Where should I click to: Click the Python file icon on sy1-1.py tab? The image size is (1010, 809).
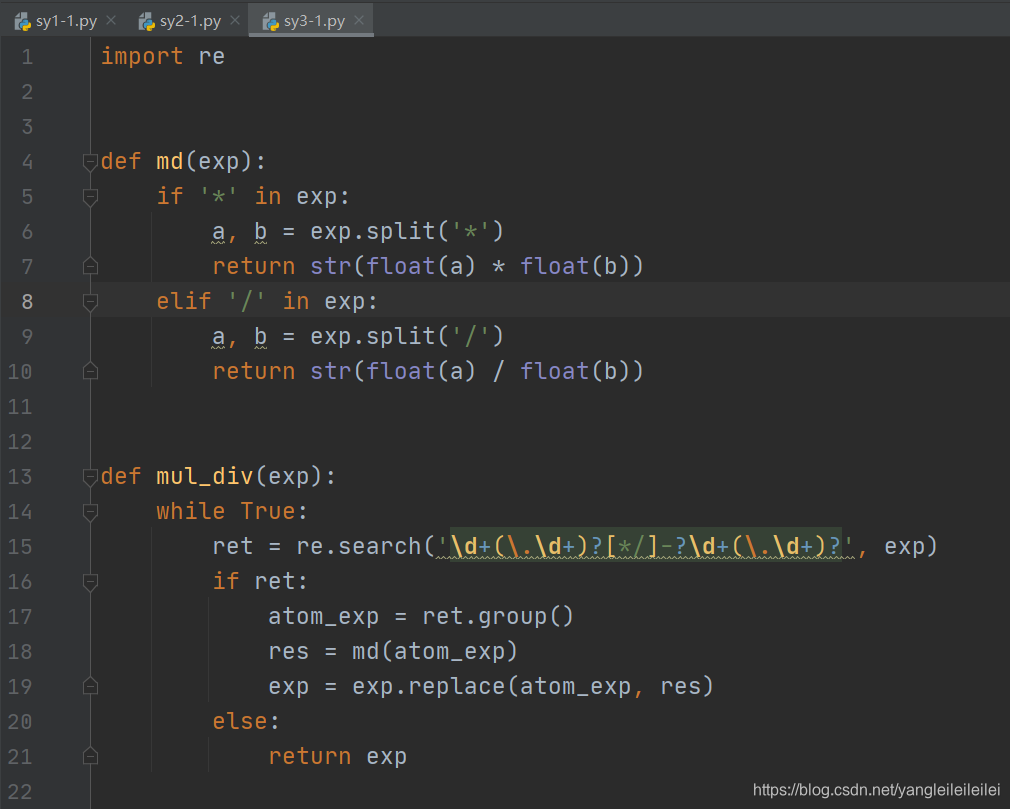[23, 22]
